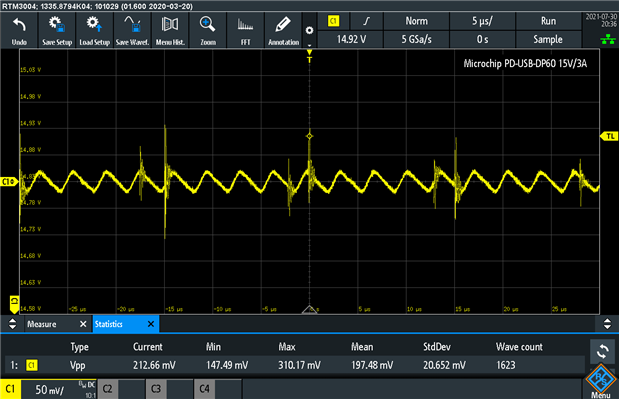
Task: Click the Run acquisition button
Action: pos(548,21)
